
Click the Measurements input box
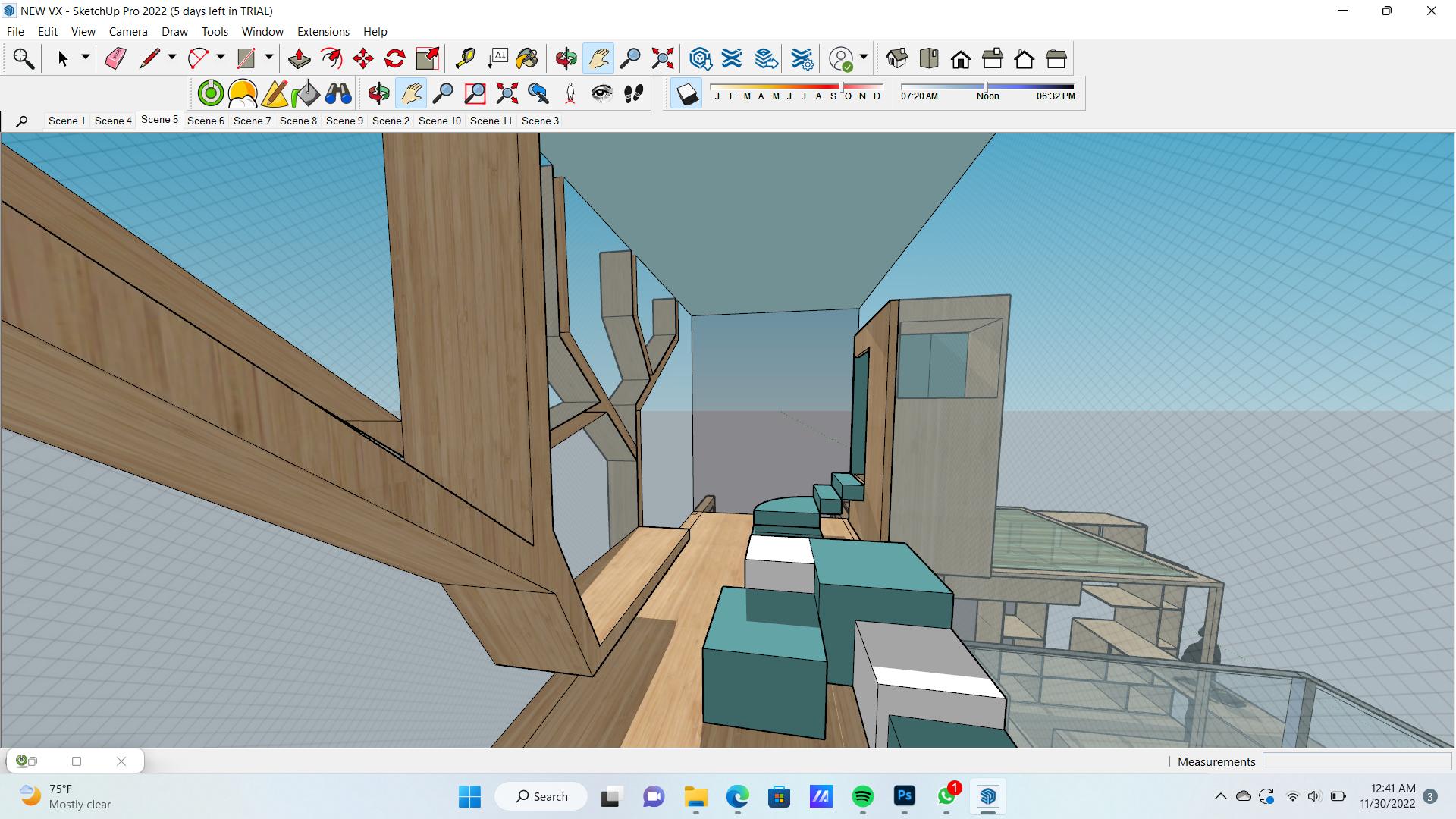1356,761
